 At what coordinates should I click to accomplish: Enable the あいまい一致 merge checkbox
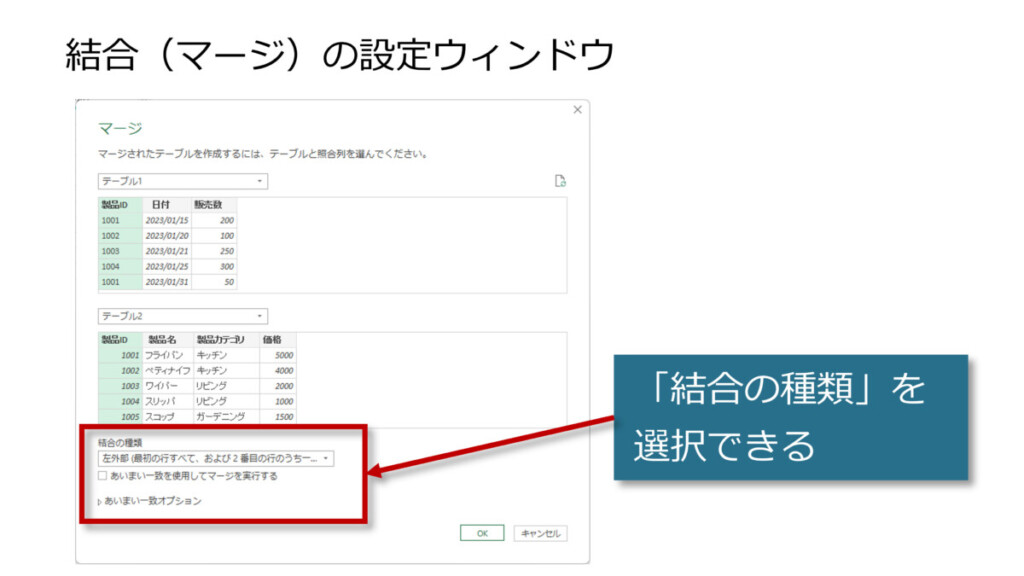tap(102, 476)
